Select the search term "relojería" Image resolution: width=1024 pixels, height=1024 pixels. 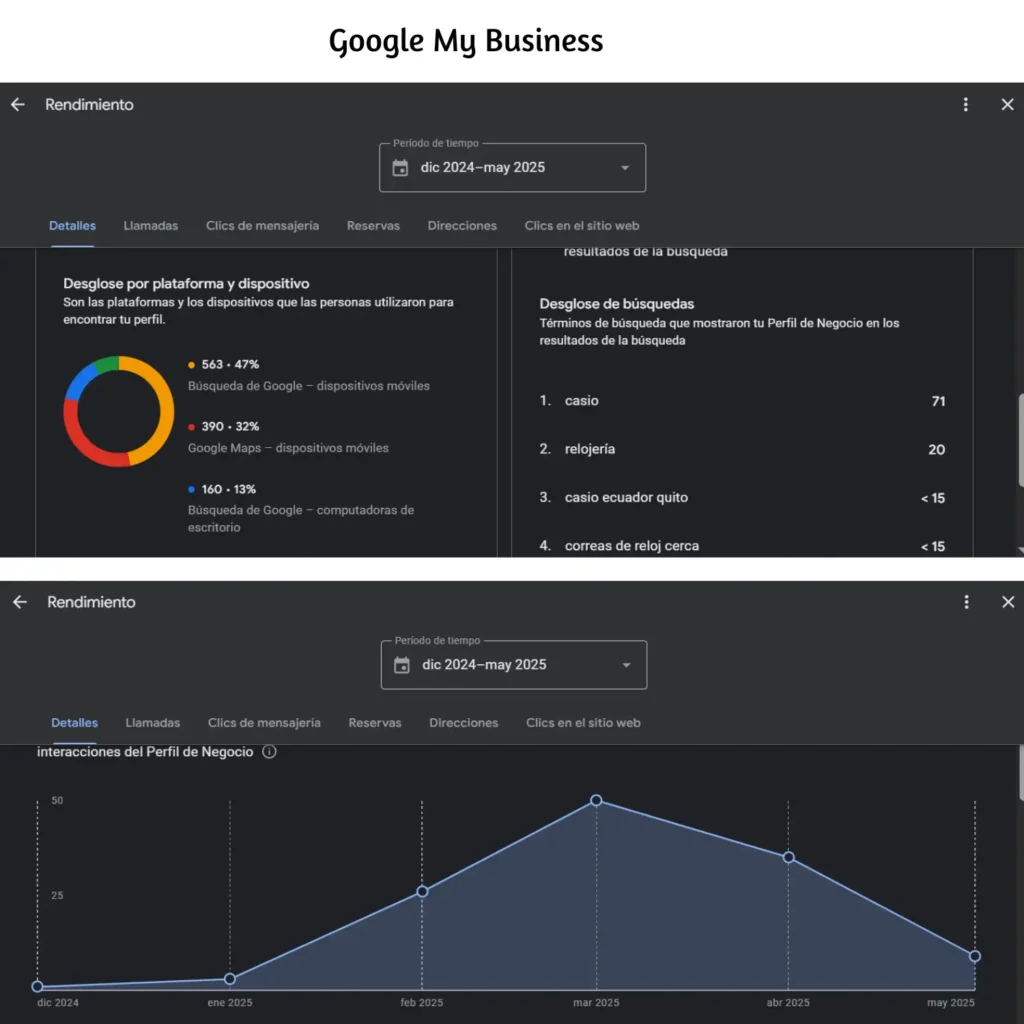point(590,449)
